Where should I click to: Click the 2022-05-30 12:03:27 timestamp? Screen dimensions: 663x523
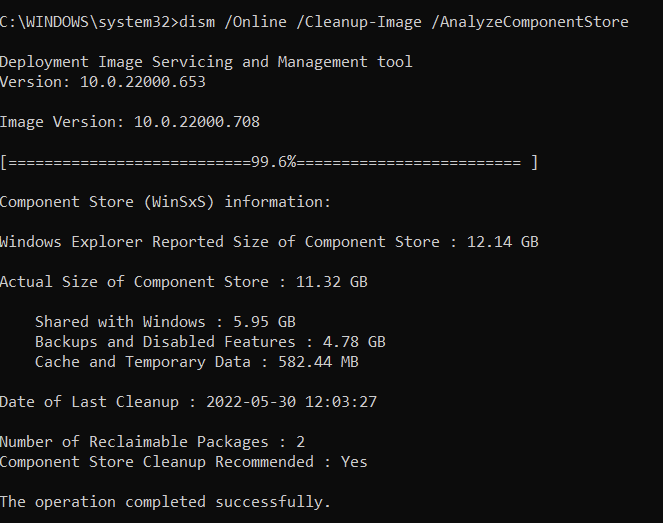[277, 402]
